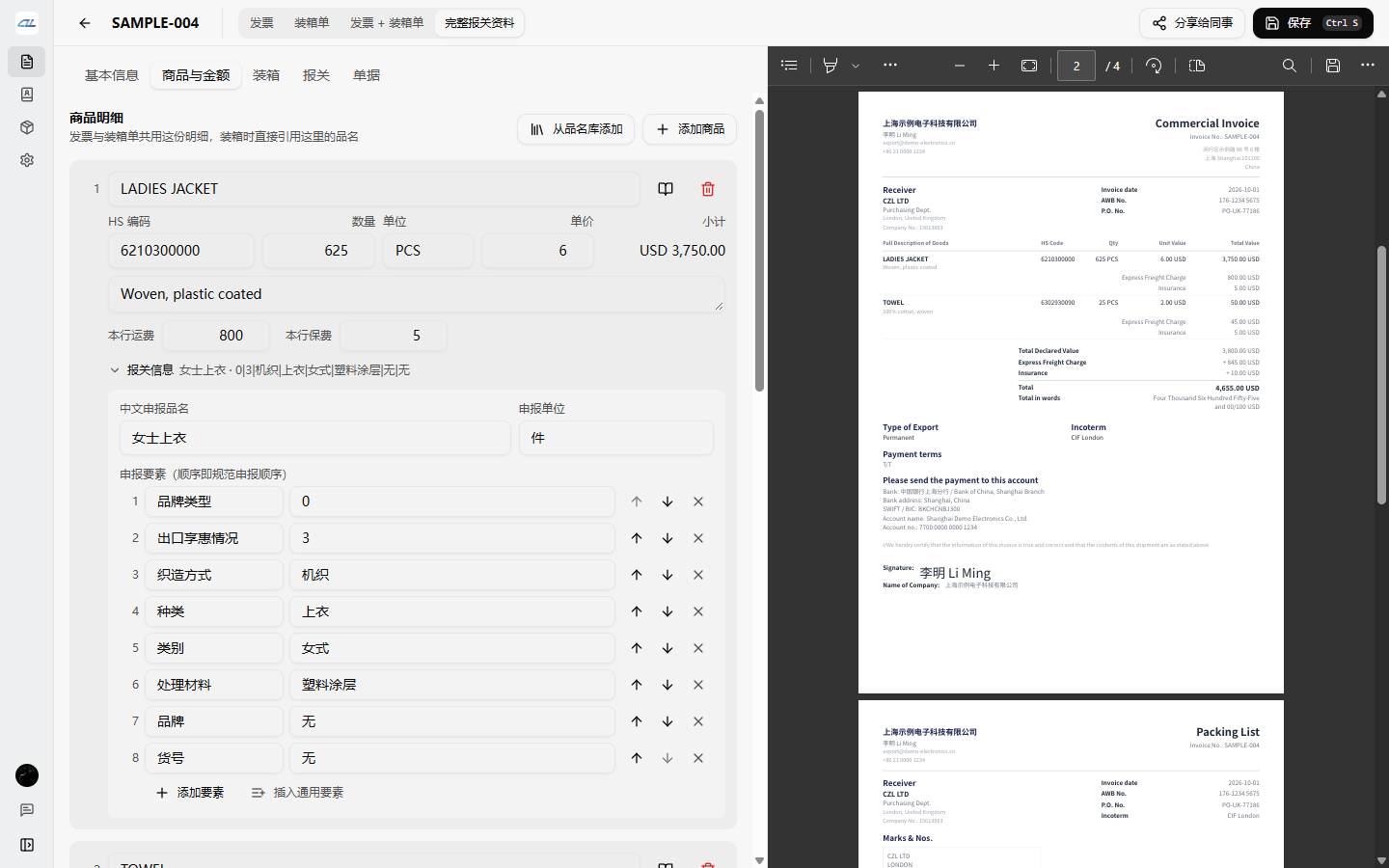Rotate the PDF preview page
The image size is (1389, 868).
[1154, 66]
